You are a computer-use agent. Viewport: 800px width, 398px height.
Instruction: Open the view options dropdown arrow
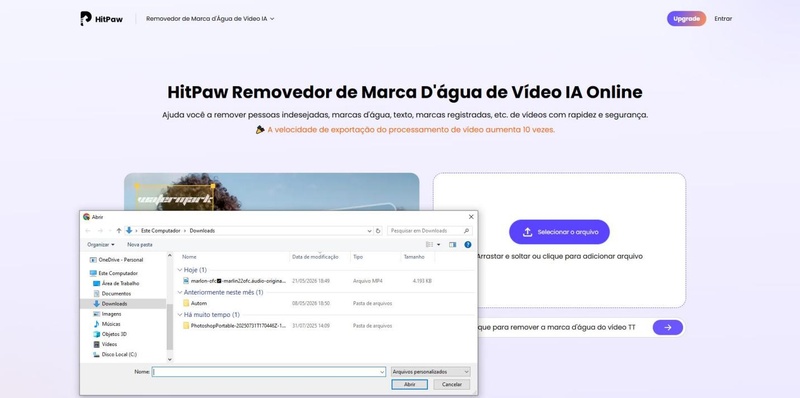(438, 245)
